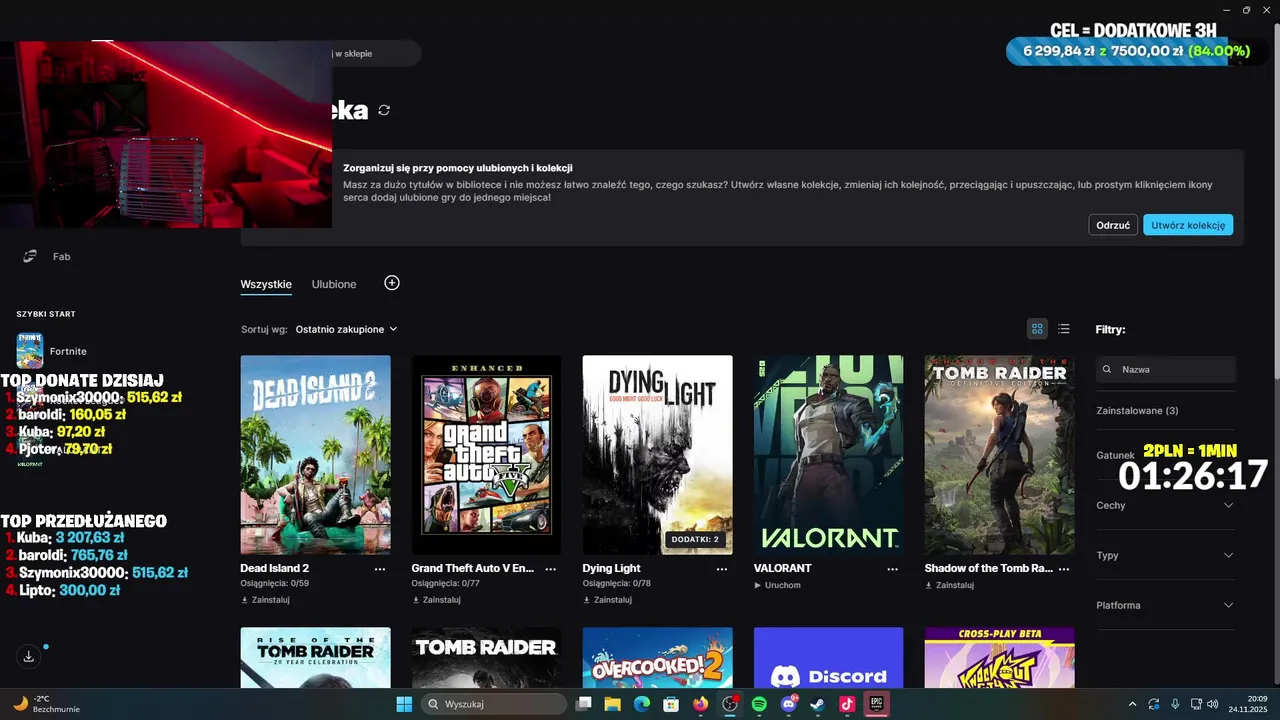Open the Overcooked! 2 cover thumbnail
This screenshot has height=720, width=1280.
coord(657,658)
